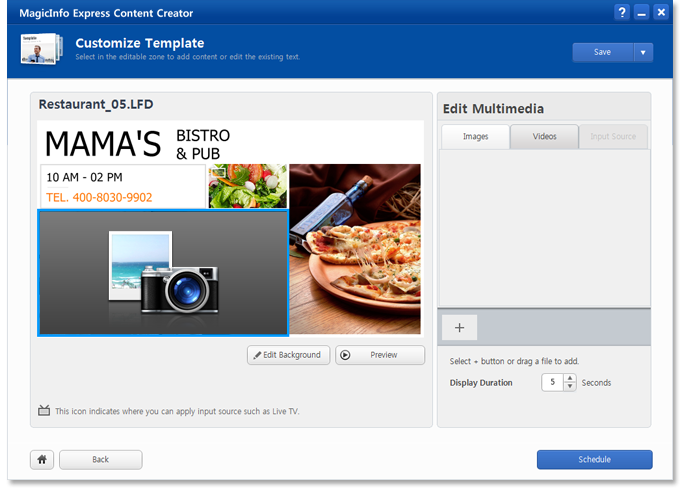The width and height of the screenshot is (680, 488).
Task: Increase Display Duration with up arrow
Action: pyautogui.click(x=570, y=378)
